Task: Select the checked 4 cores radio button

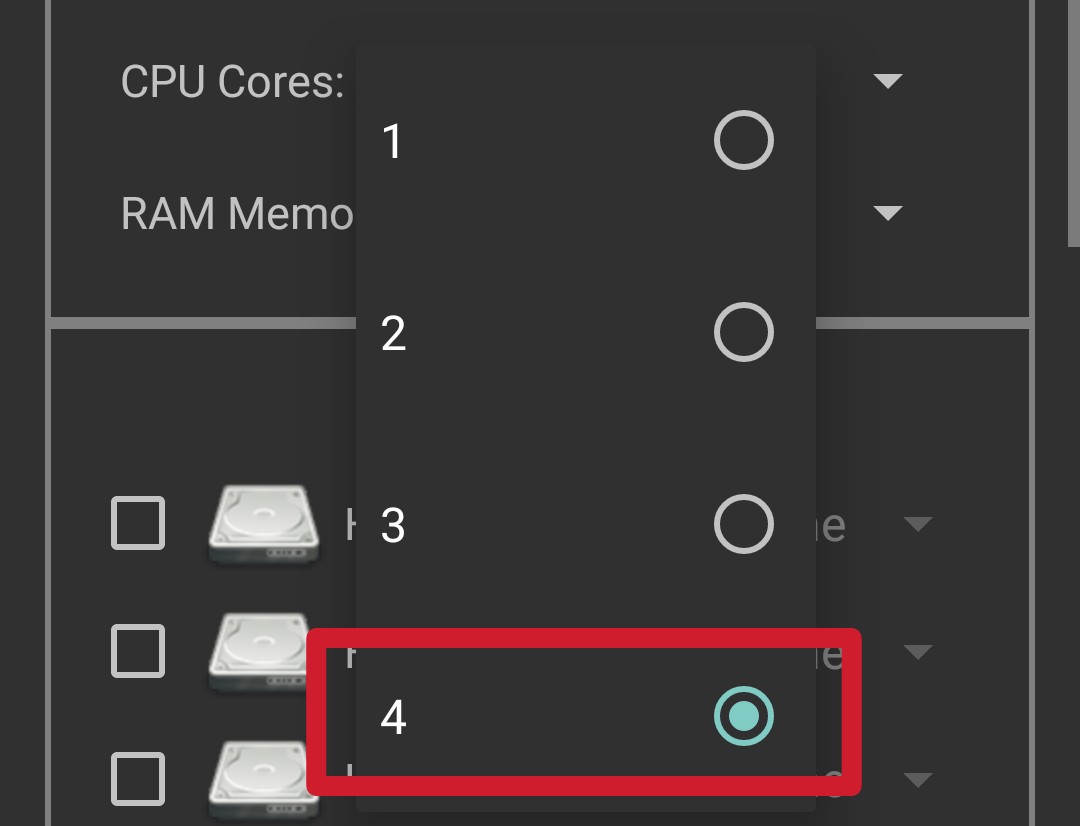Action: 743,716
